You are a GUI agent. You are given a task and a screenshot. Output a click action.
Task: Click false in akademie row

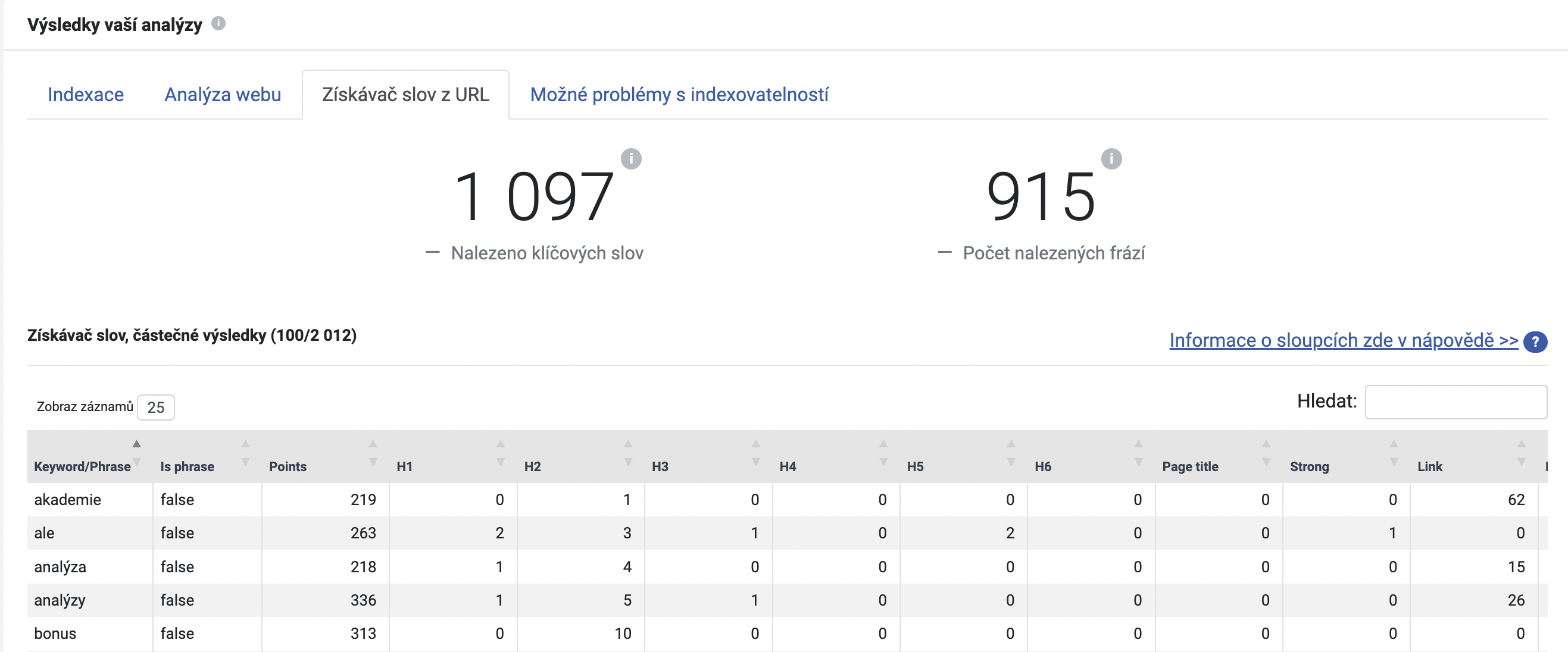pos(177,500)
